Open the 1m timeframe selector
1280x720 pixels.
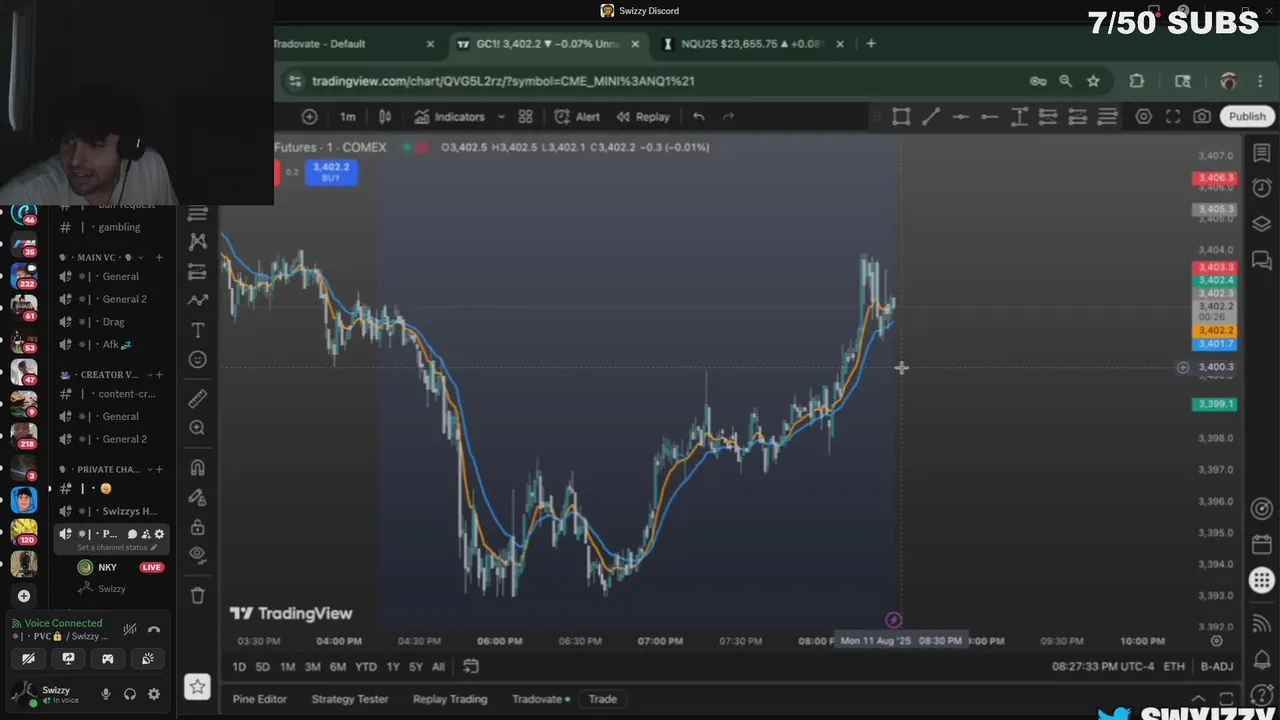click(347, 117)
